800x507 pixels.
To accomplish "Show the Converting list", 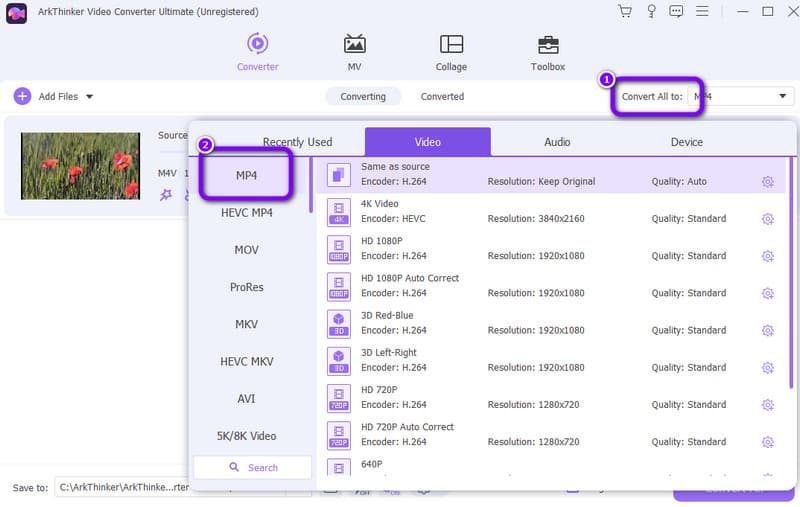I will point(363,96).
